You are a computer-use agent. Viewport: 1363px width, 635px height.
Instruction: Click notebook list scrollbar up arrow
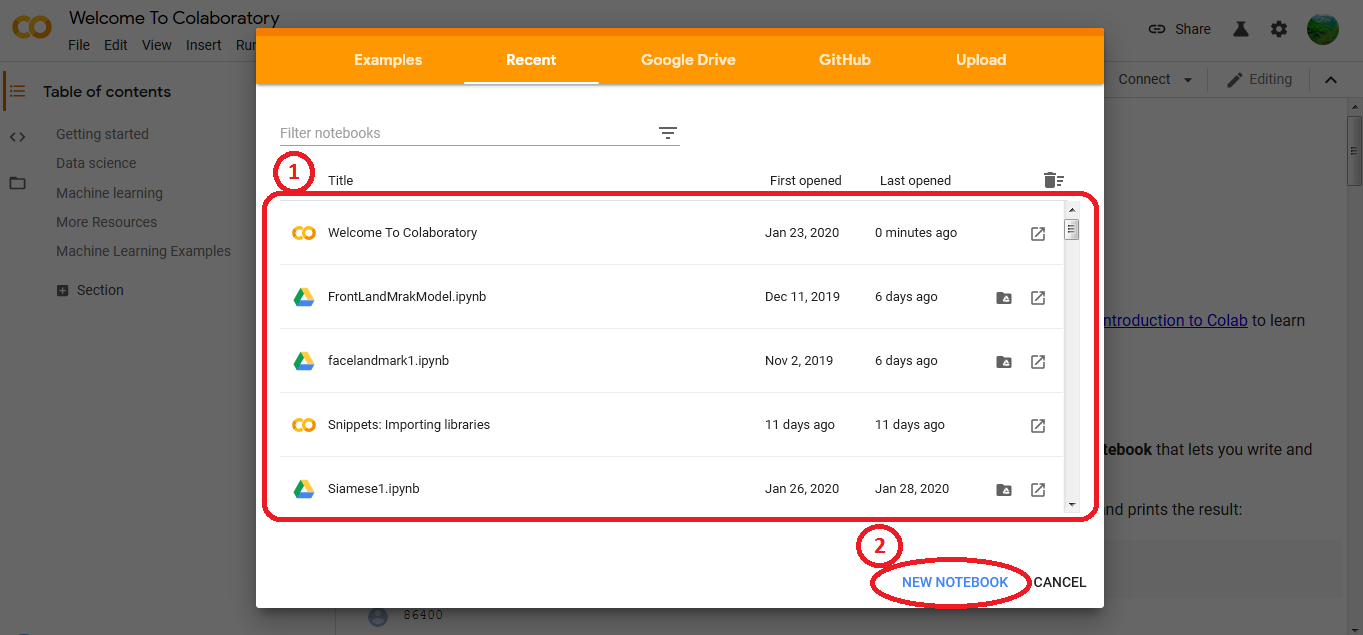click(x=1072, y=210)
